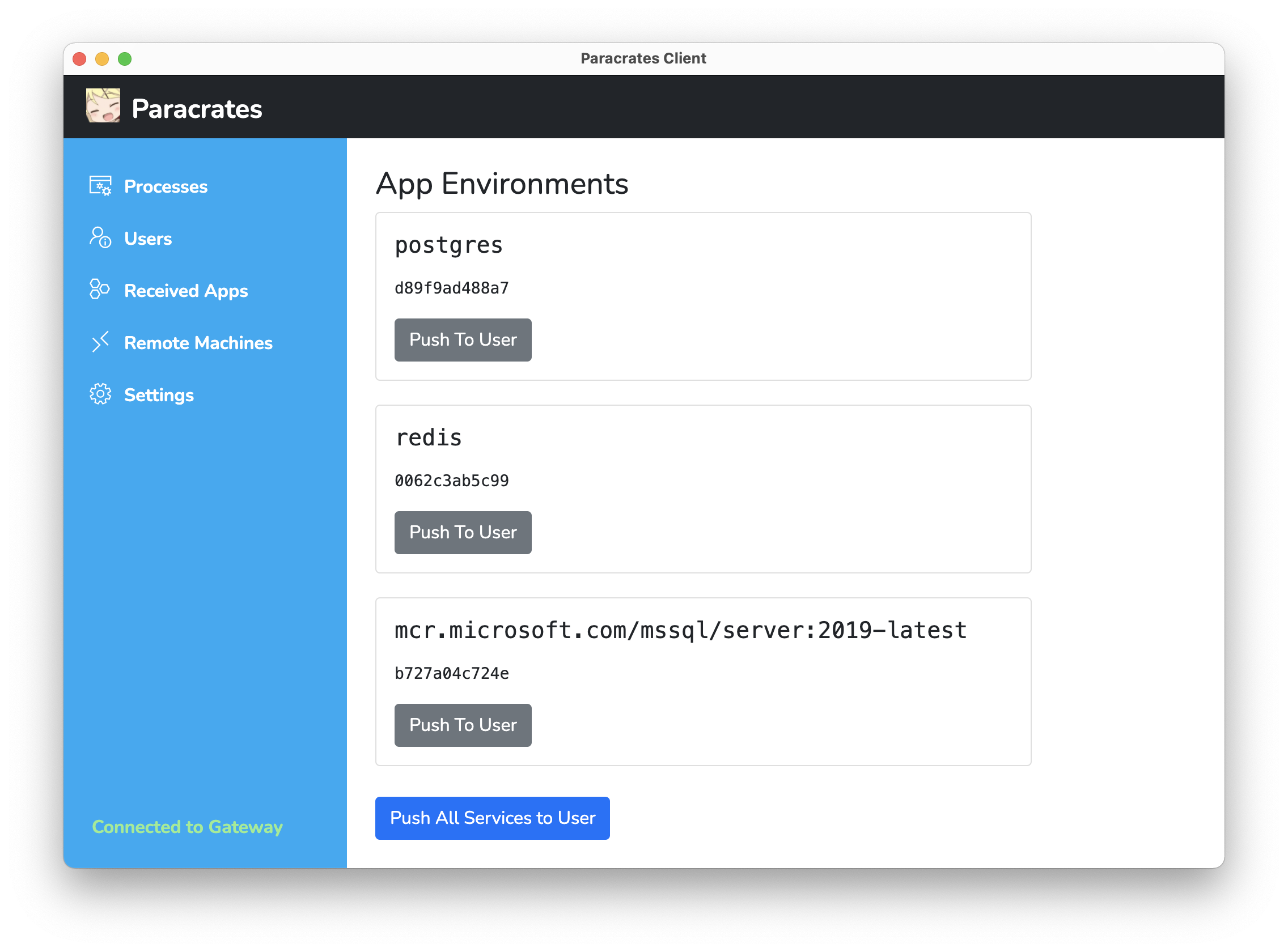
Task: Go to the Users section
Action: click(148, 239)
